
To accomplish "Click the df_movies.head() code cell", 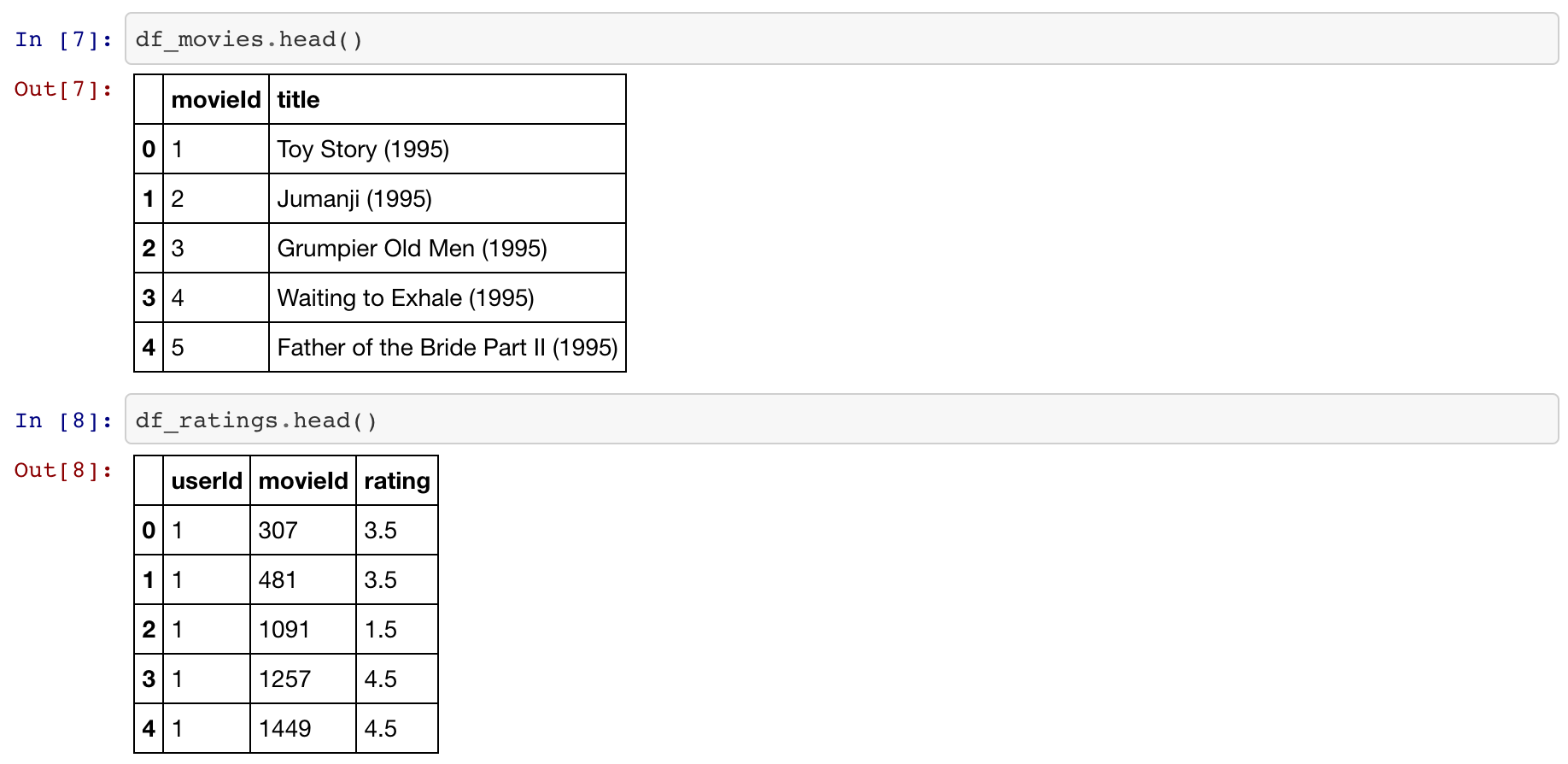I will click(x=841, y=38).
